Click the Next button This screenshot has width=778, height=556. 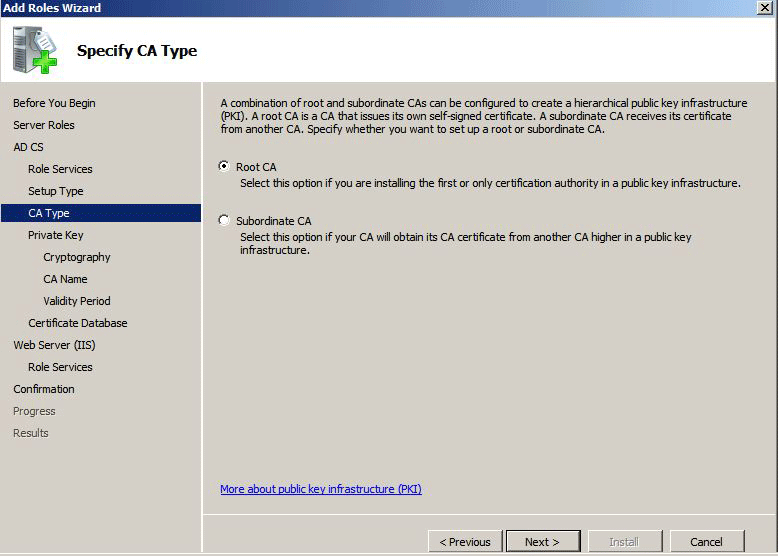[x=543, y=542]
